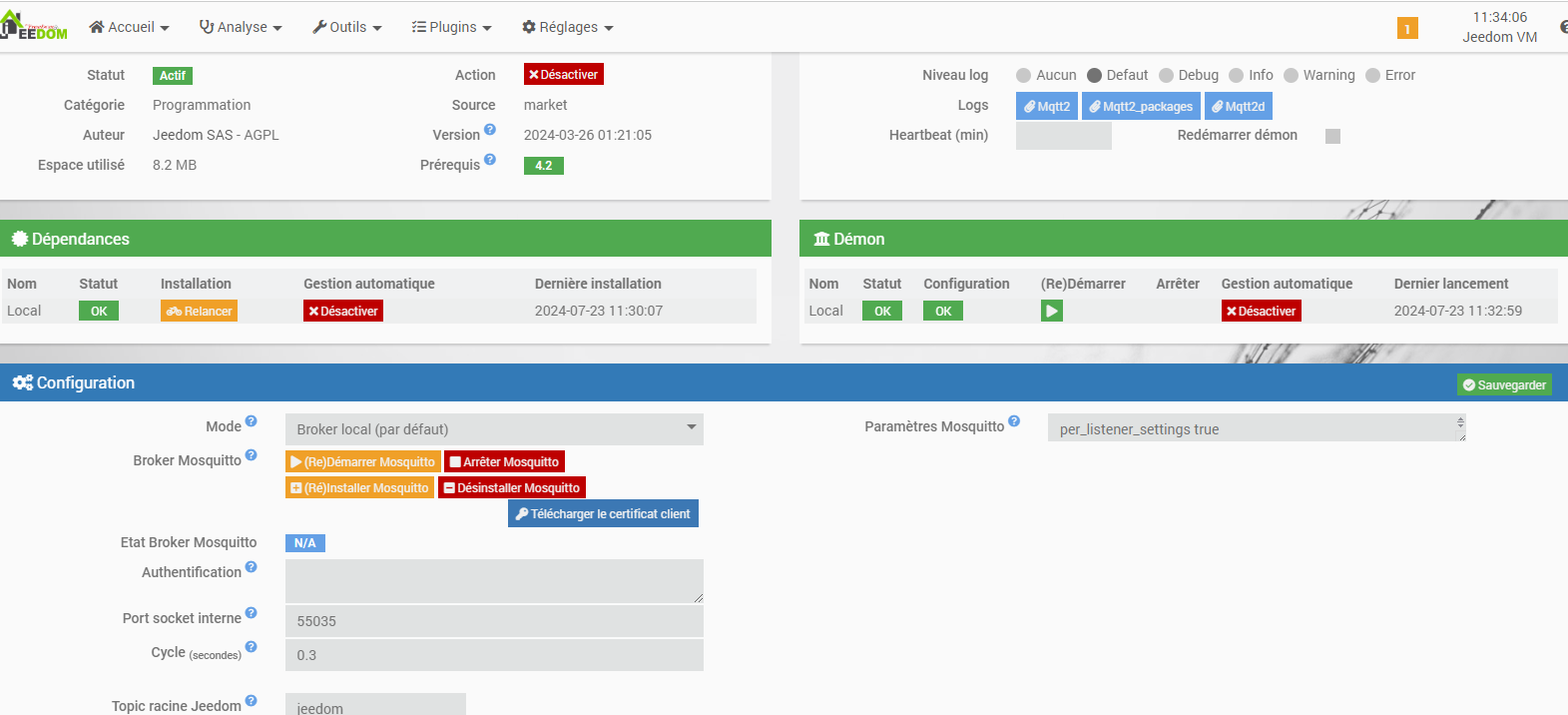
Task: Open the Mqtt2d log file
Action: coord(1239,106)
